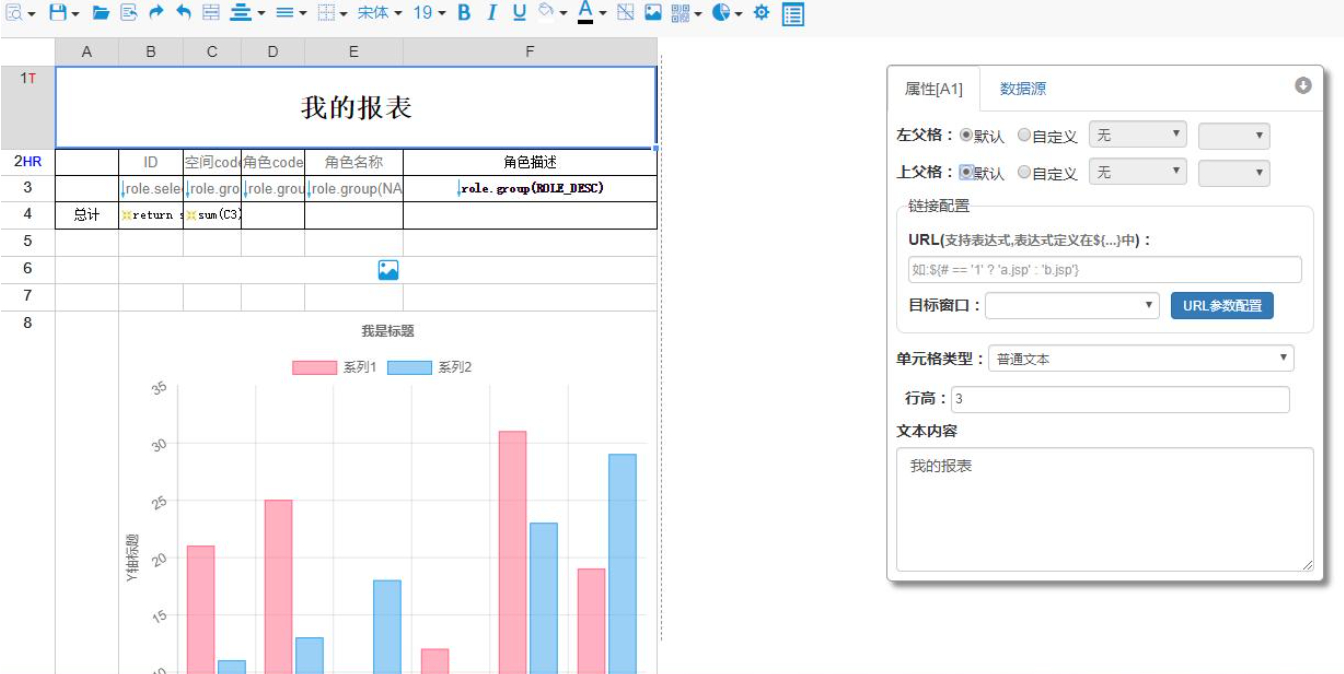Click the insert image toolbar icon
Screen dimensions: 1344x674
click(x=653, y=13)
